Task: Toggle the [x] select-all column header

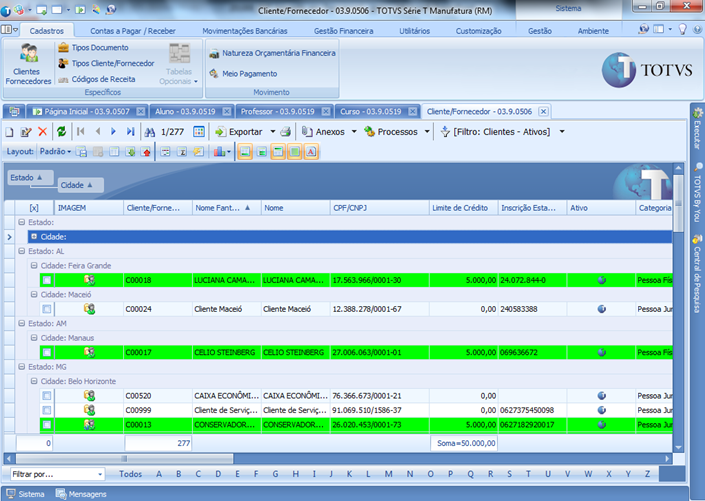Action: click(34, 208)
